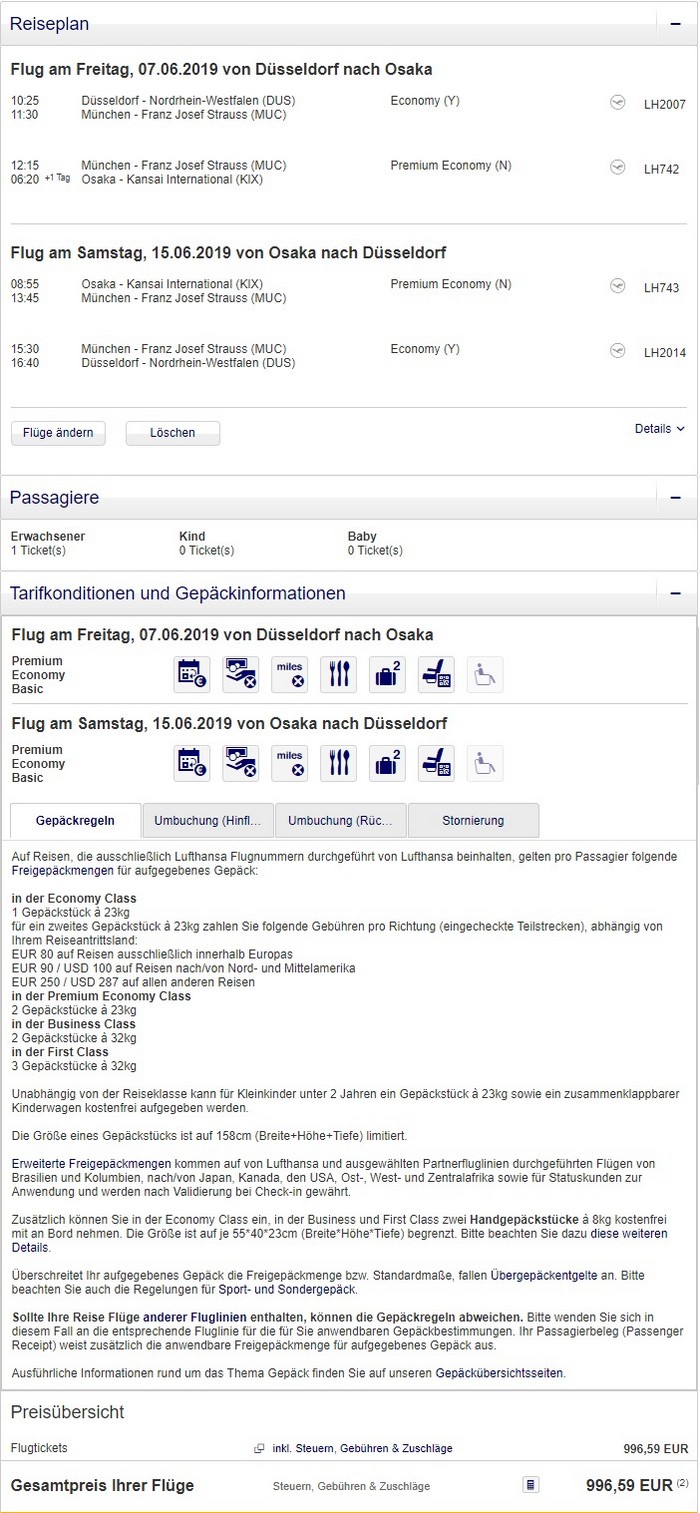Expand flight Details chevron link
This screenshot has height=1513, width=700.
pos(660,429)
